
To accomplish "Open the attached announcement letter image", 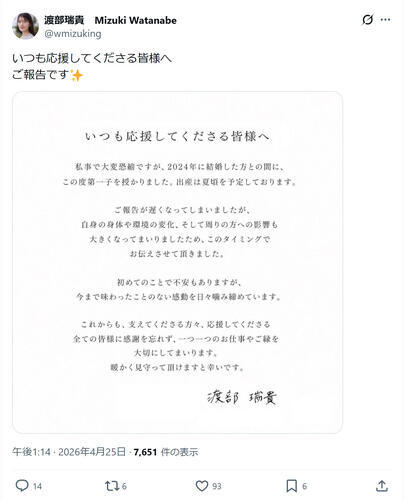I will tap(177, 262).
